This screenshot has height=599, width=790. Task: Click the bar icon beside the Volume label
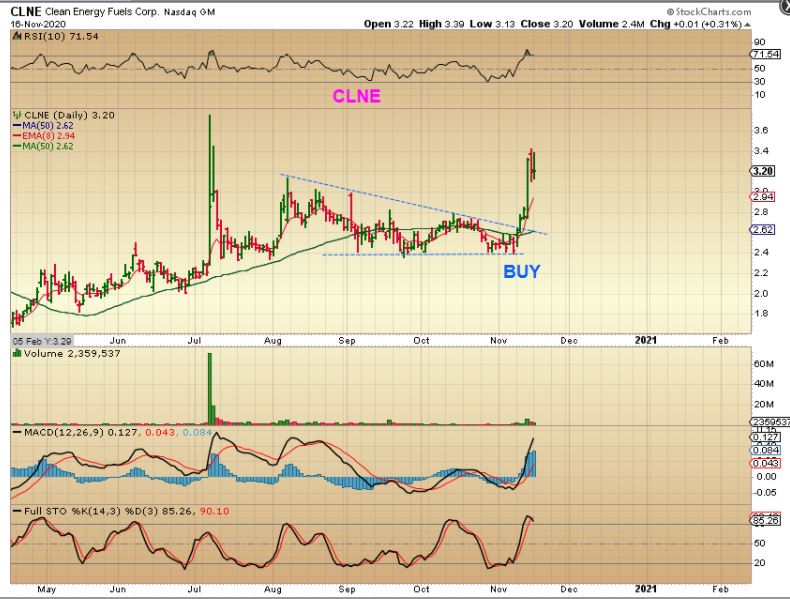(17, 354)
